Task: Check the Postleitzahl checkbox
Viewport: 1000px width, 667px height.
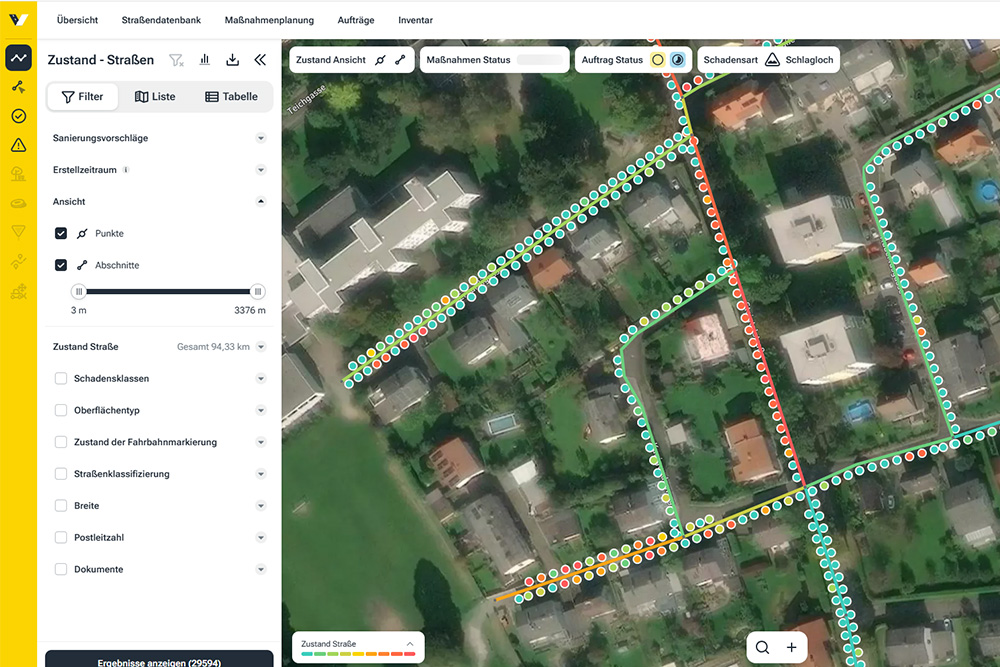Action: [x=61, y=538]
